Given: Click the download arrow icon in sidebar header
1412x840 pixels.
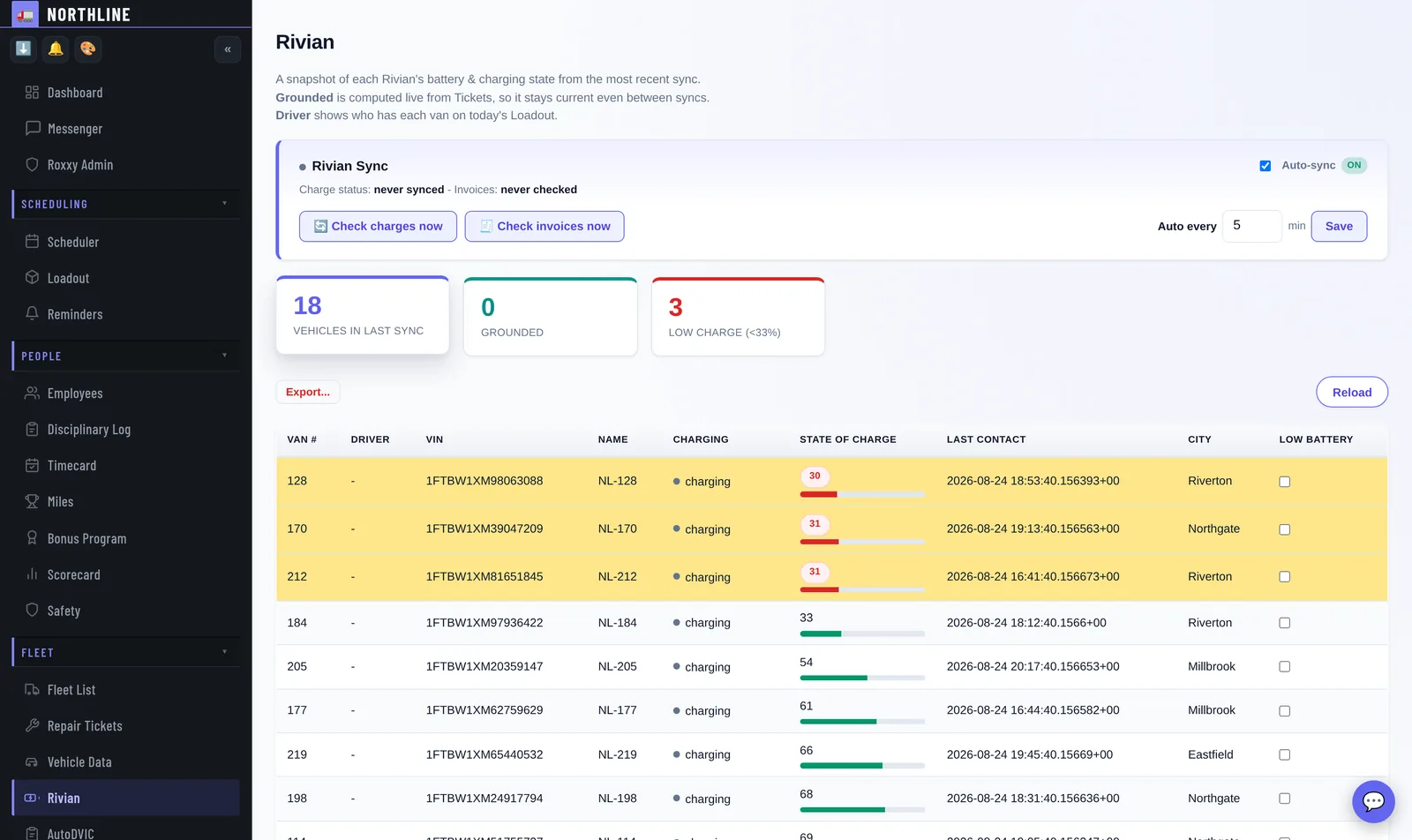Looking at the screenshot, I should coord(24,49).
